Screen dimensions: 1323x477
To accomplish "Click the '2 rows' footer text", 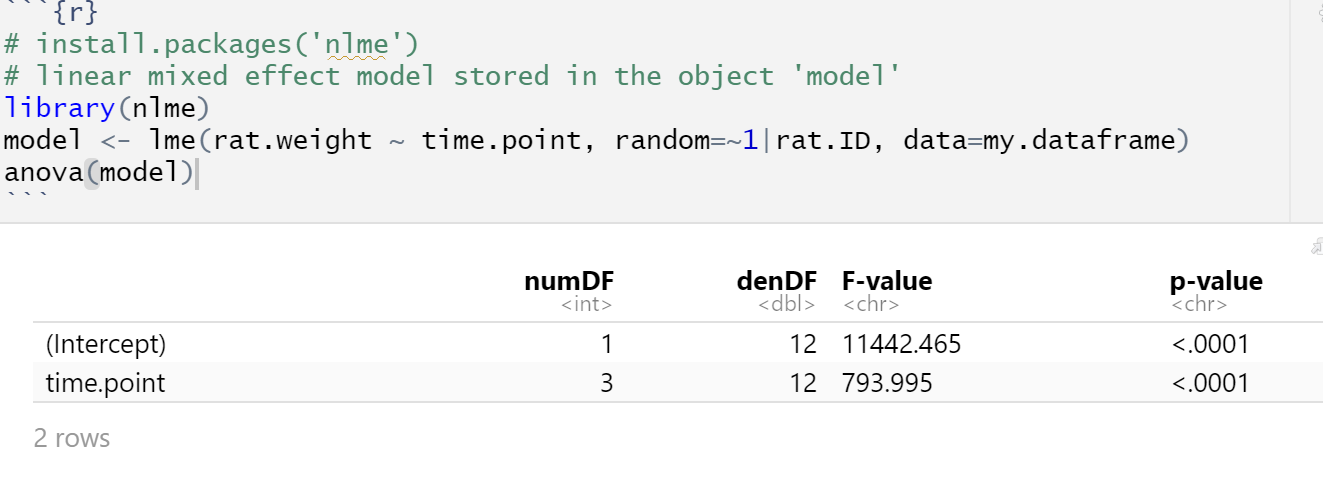I will click(x=72, y=438).
